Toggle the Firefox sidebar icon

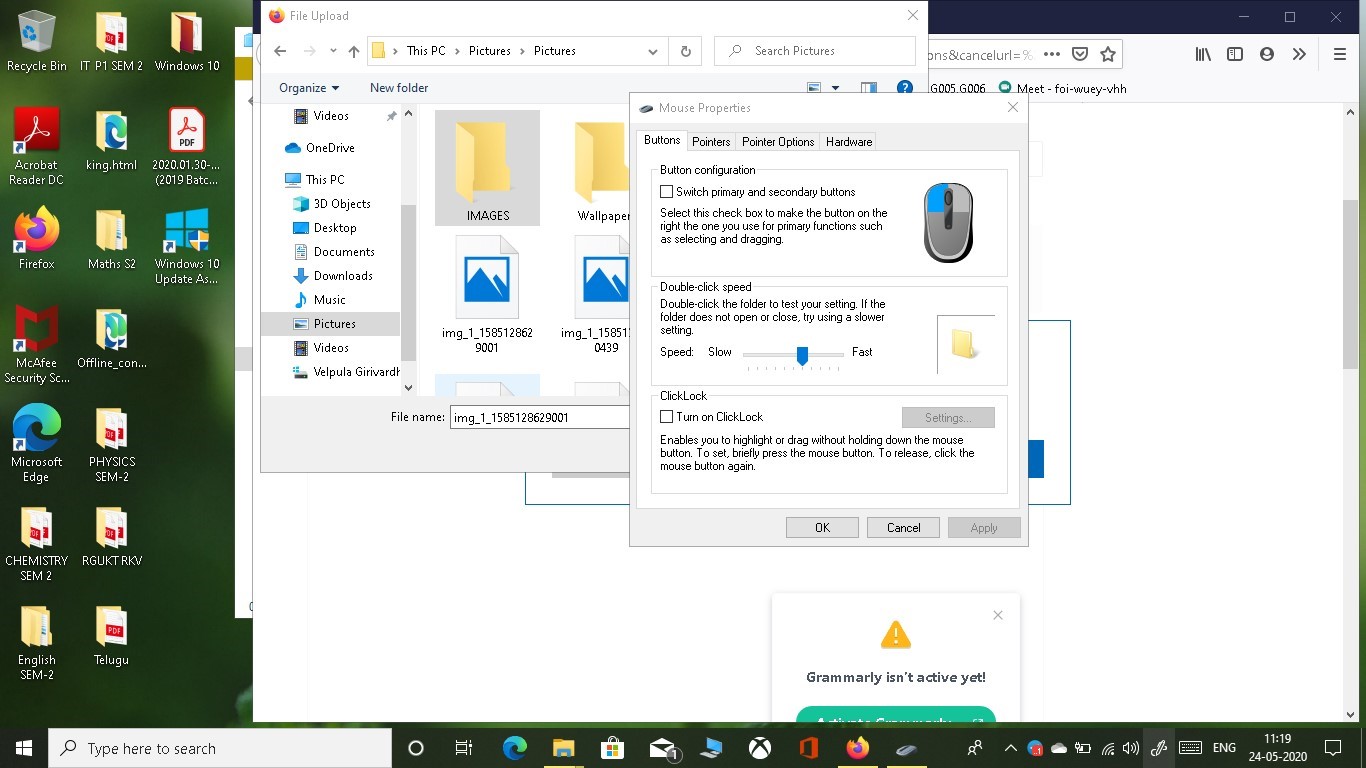1235,54
